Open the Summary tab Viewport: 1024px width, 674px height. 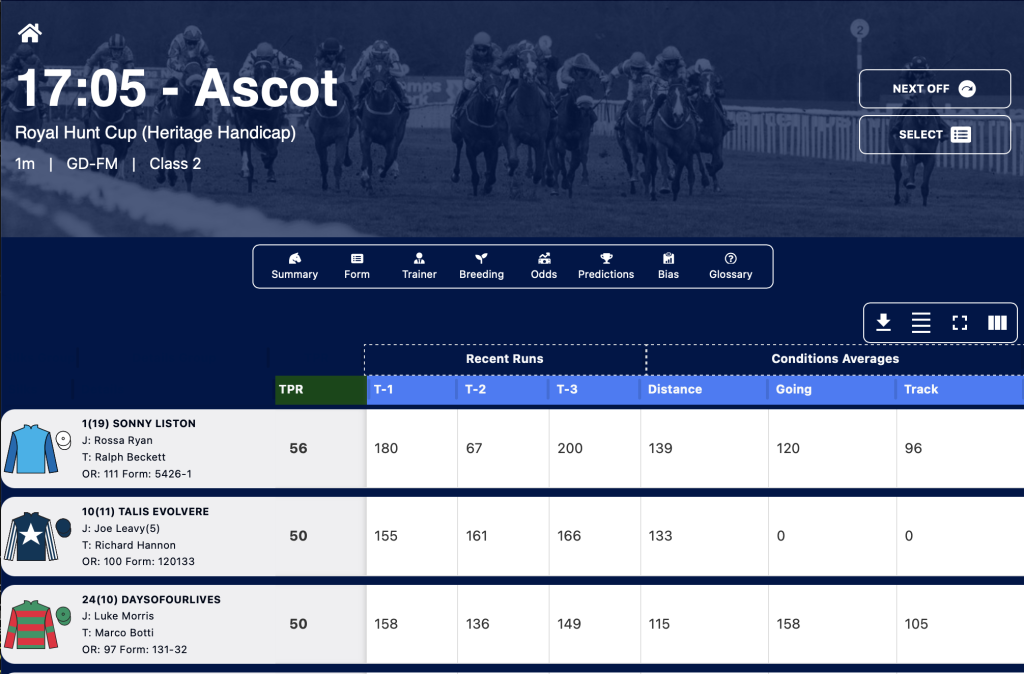295,266
